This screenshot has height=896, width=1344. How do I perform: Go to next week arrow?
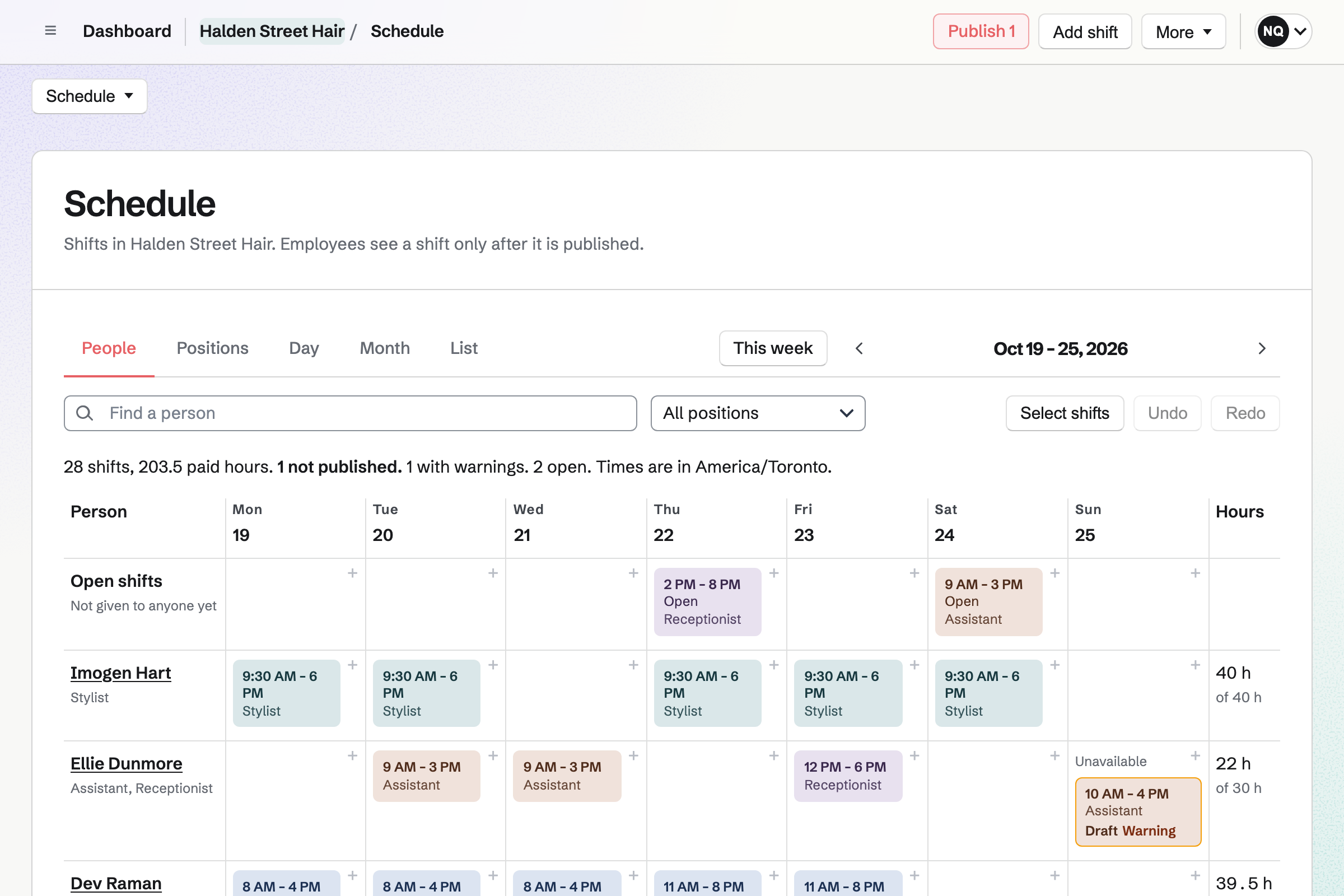[1262, 348]
